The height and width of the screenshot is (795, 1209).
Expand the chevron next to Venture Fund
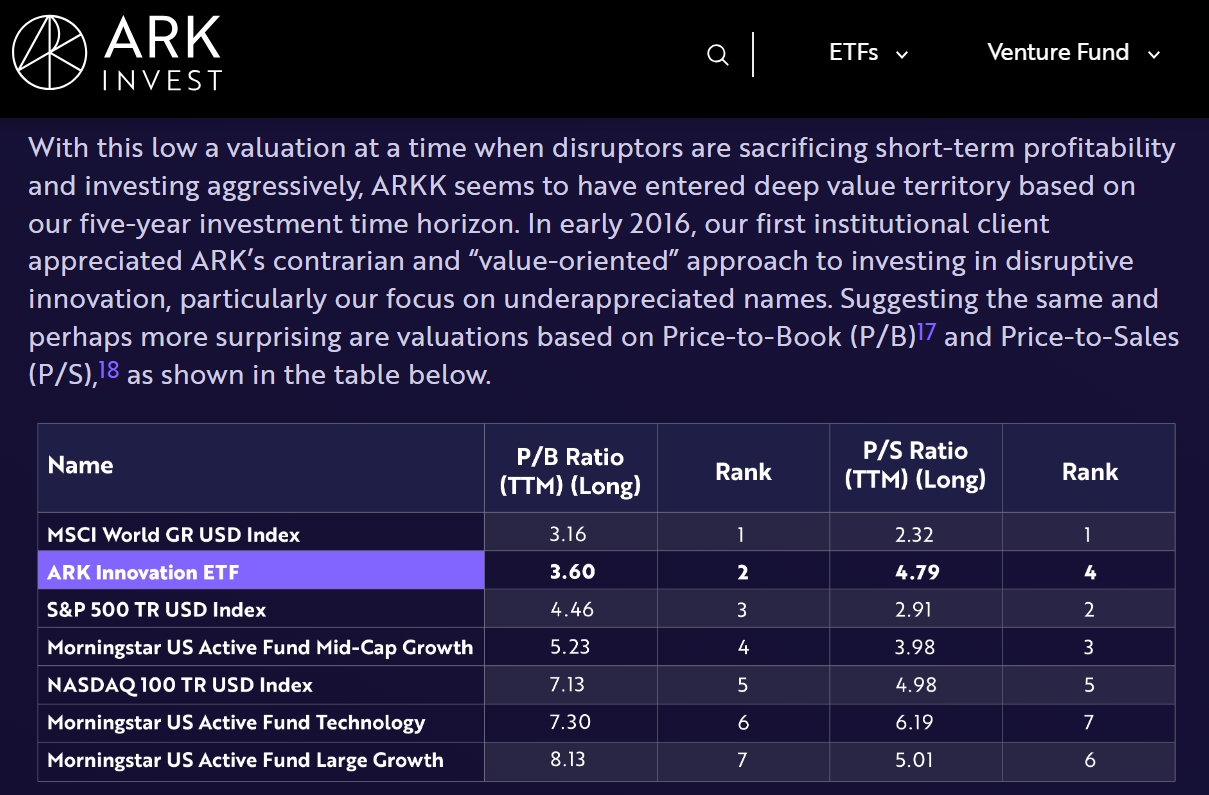click(1154, 55)
